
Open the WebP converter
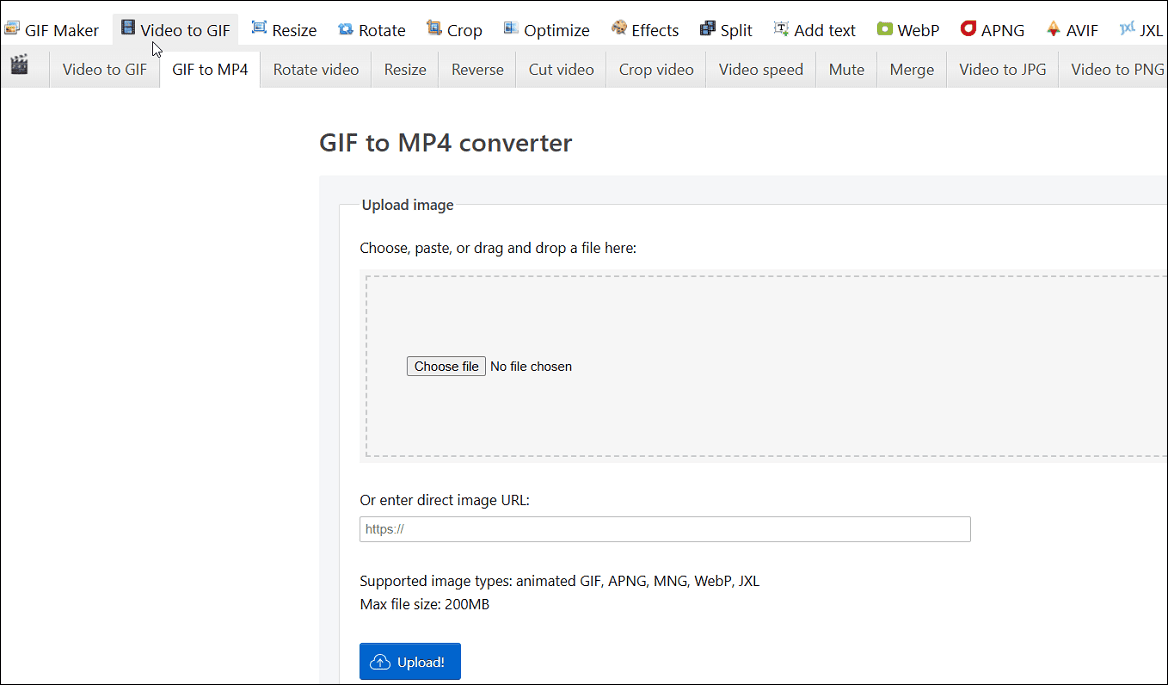tap(908, 29)
